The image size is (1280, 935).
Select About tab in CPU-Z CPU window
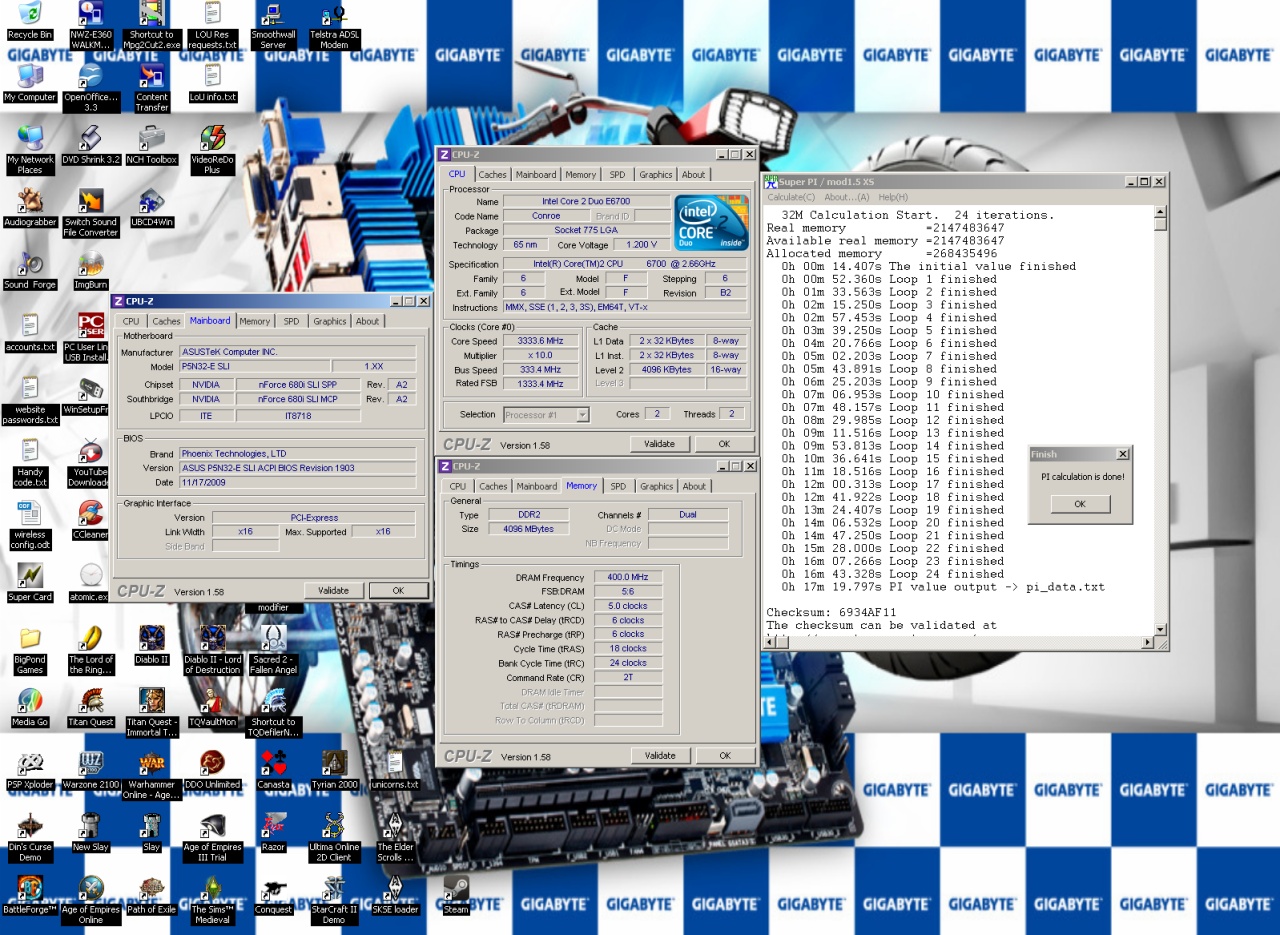(693, 174)
